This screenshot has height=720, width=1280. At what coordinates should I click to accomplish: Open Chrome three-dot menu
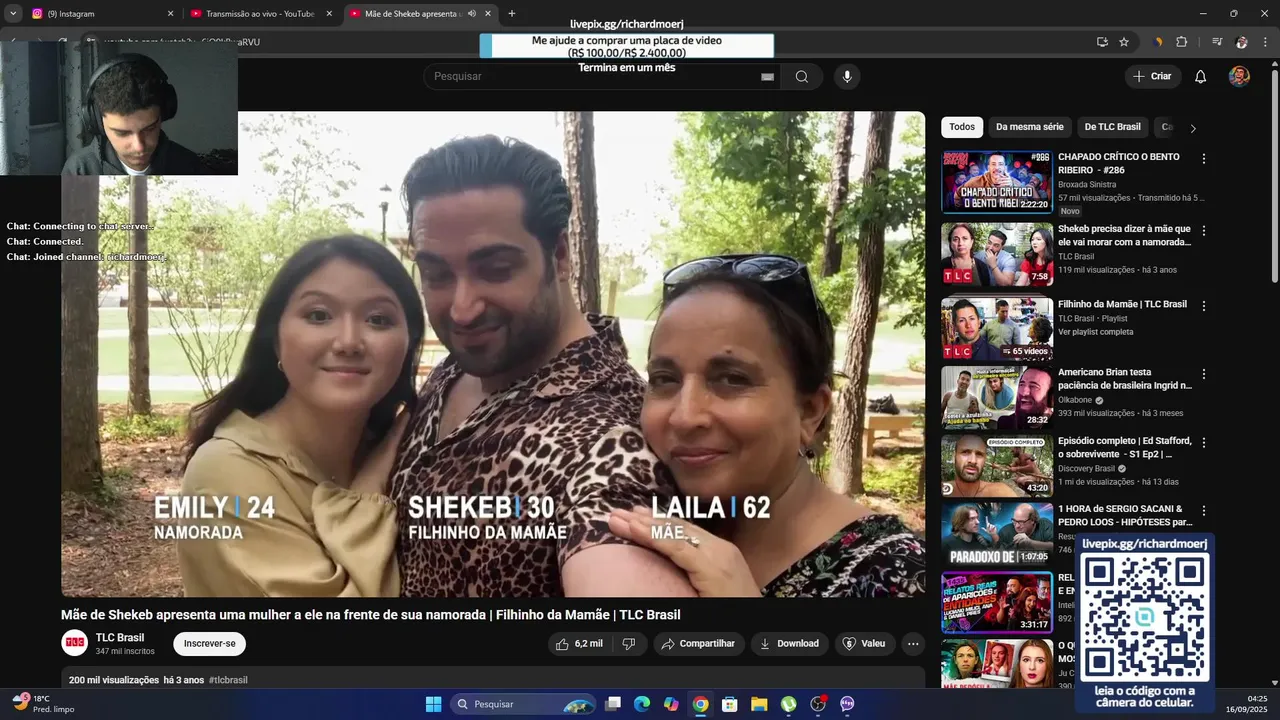(1264, 42)
